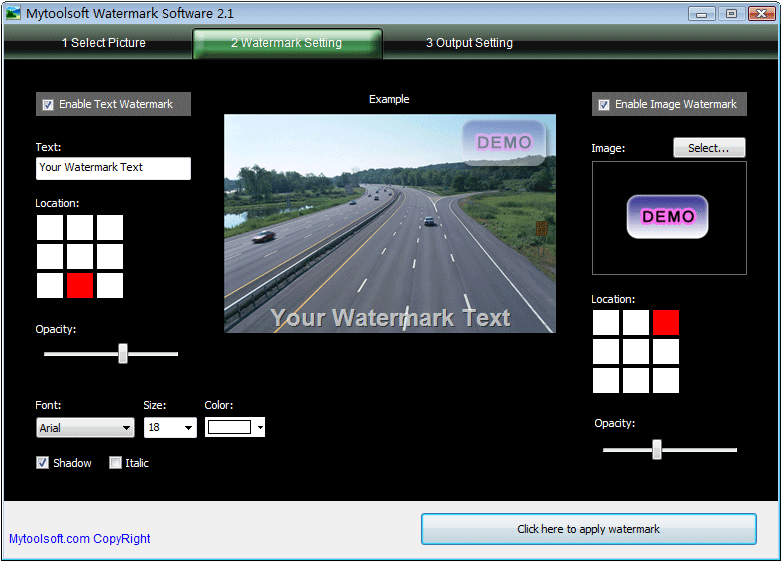Minimize the Watermark Software window
783x562 pixels.
pyautogui.click(x=702, y=13)
